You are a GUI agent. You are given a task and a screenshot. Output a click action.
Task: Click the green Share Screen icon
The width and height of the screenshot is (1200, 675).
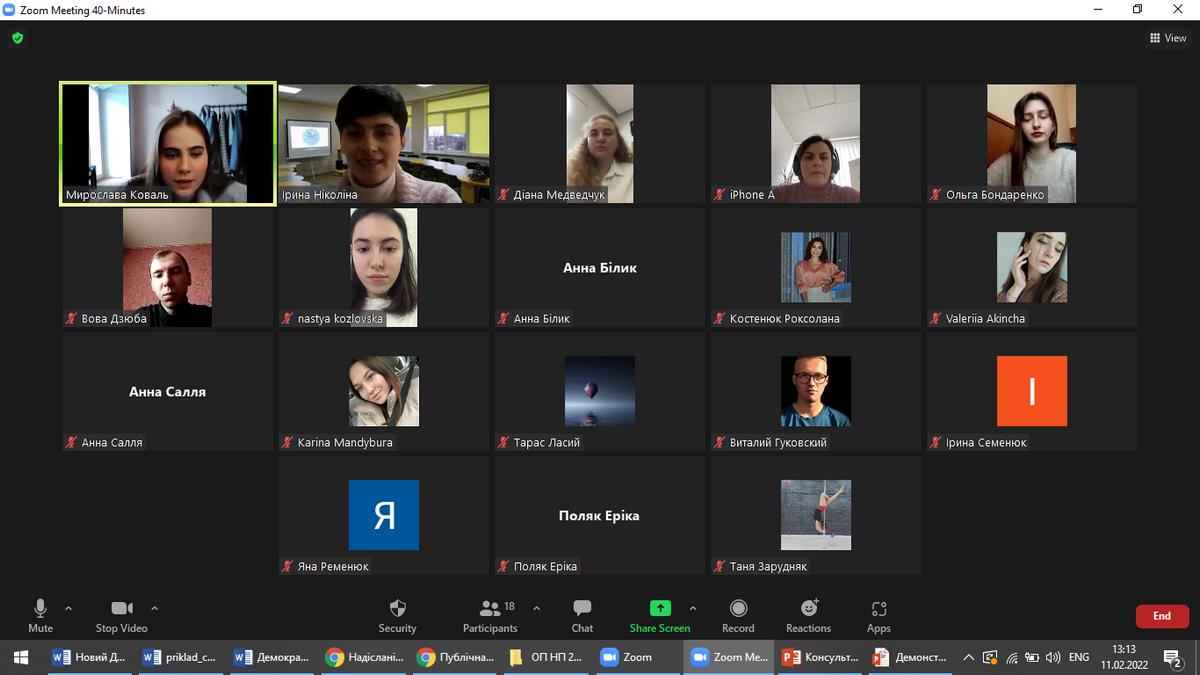click(x=659, y=608)
